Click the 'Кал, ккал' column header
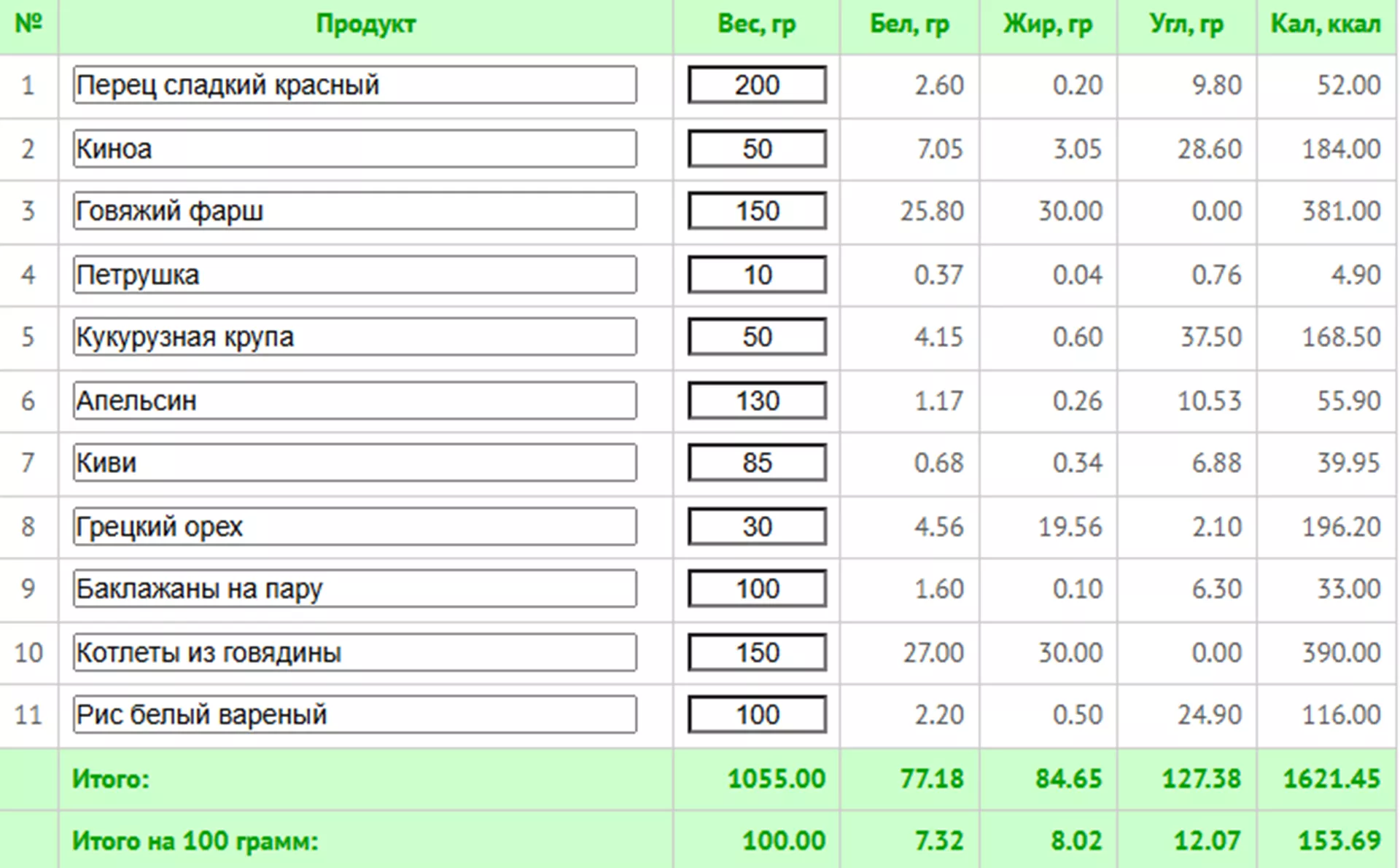1400x868 pixels. pyautogui.click(x=1325, y=24)
